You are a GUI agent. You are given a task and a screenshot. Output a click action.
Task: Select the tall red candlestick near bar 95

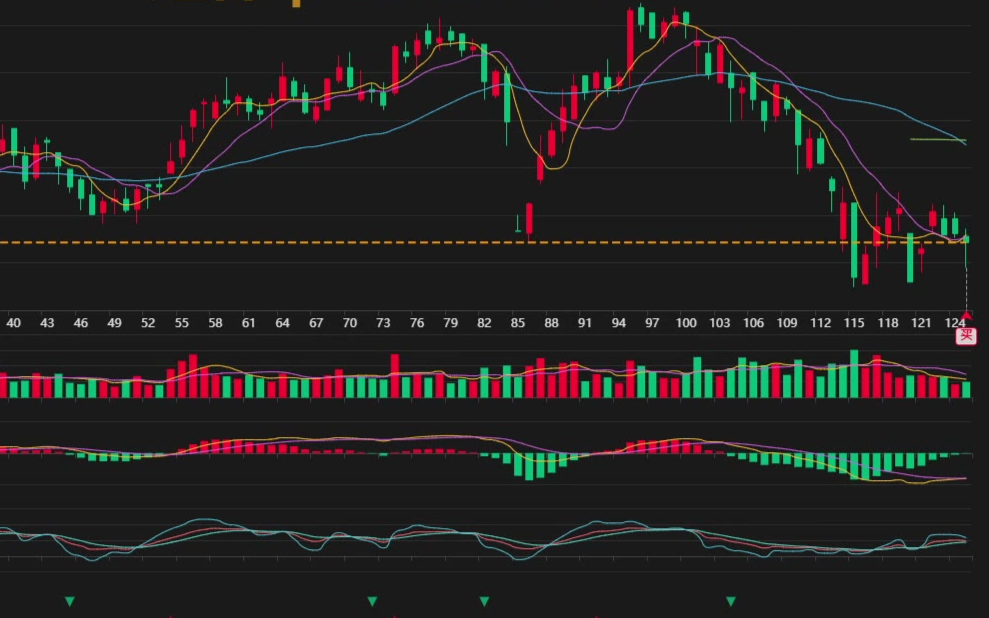click(630, 45)
